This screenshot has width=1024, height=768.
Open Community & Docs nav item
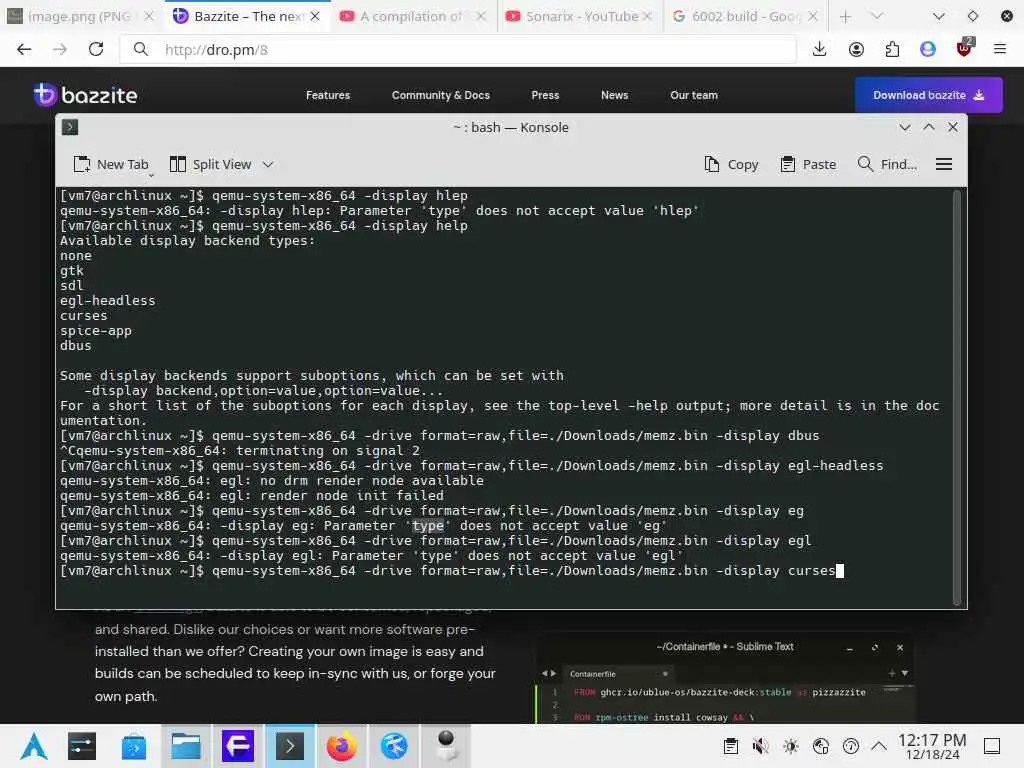[441, 95]
